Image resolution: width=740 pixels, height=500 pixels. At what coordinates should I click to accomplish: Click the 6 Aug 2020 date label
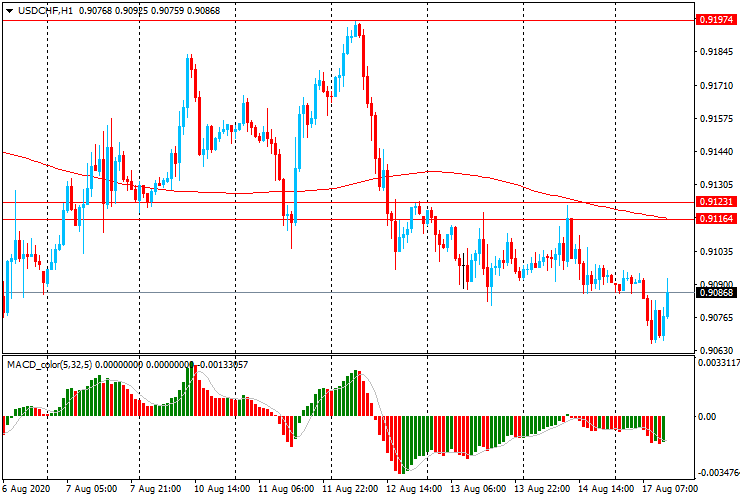pyautogui.click(x=25, y=490)
